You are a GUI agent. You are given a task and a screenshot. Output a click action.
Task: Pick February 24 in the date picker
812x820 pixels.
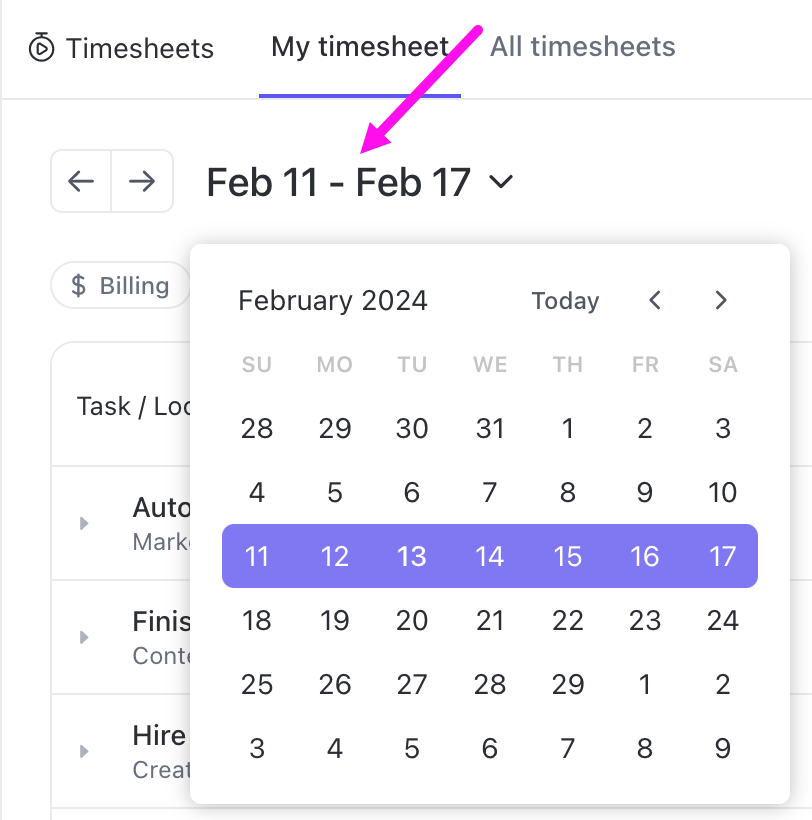722,620
